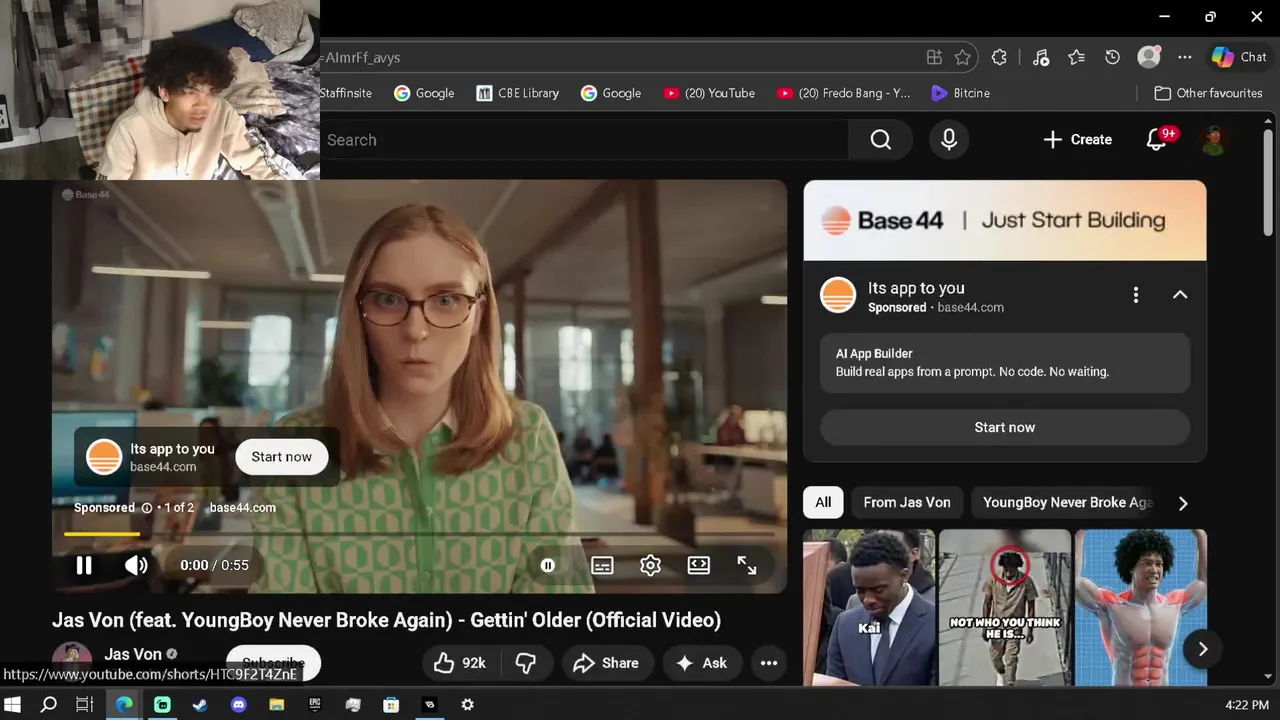Click the magnifier search button
The image size is (1280, 720).
881,140
